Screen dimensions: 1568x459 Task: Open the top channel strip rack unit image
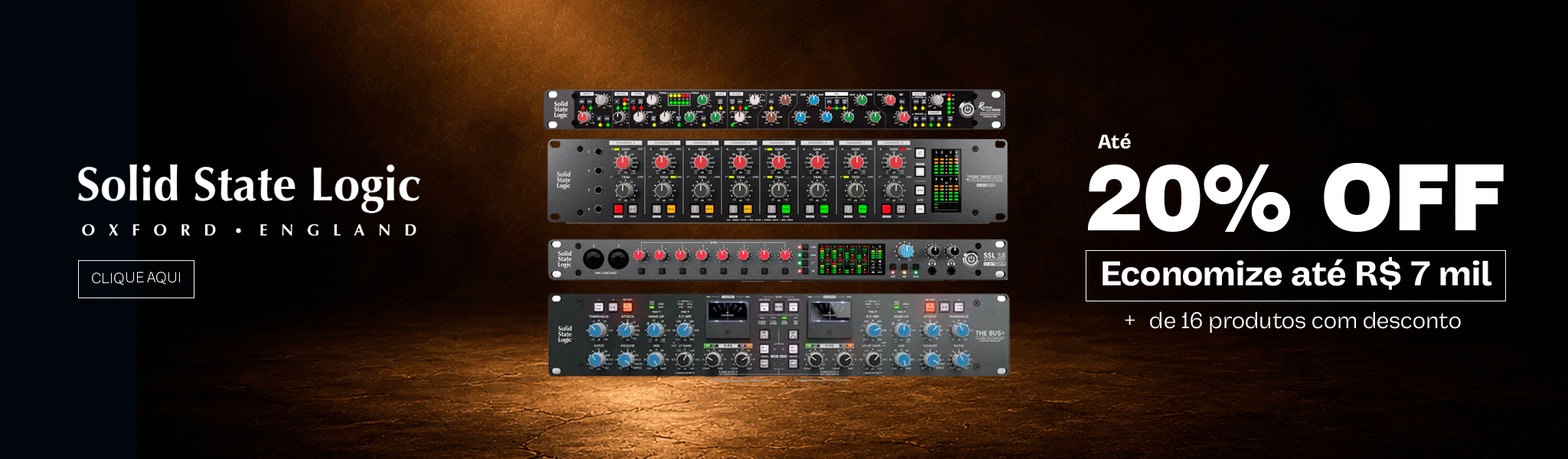pos(775,109)
